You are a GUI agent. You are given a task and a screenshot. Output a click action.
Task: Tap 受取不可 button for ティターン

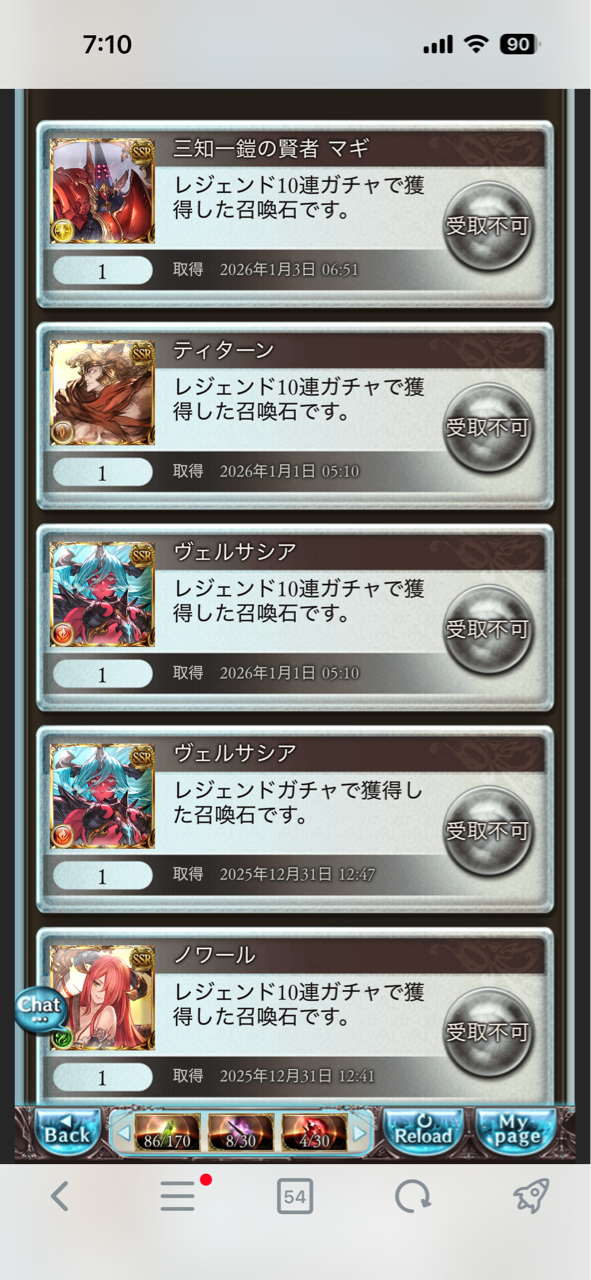(x=487, y=428)
